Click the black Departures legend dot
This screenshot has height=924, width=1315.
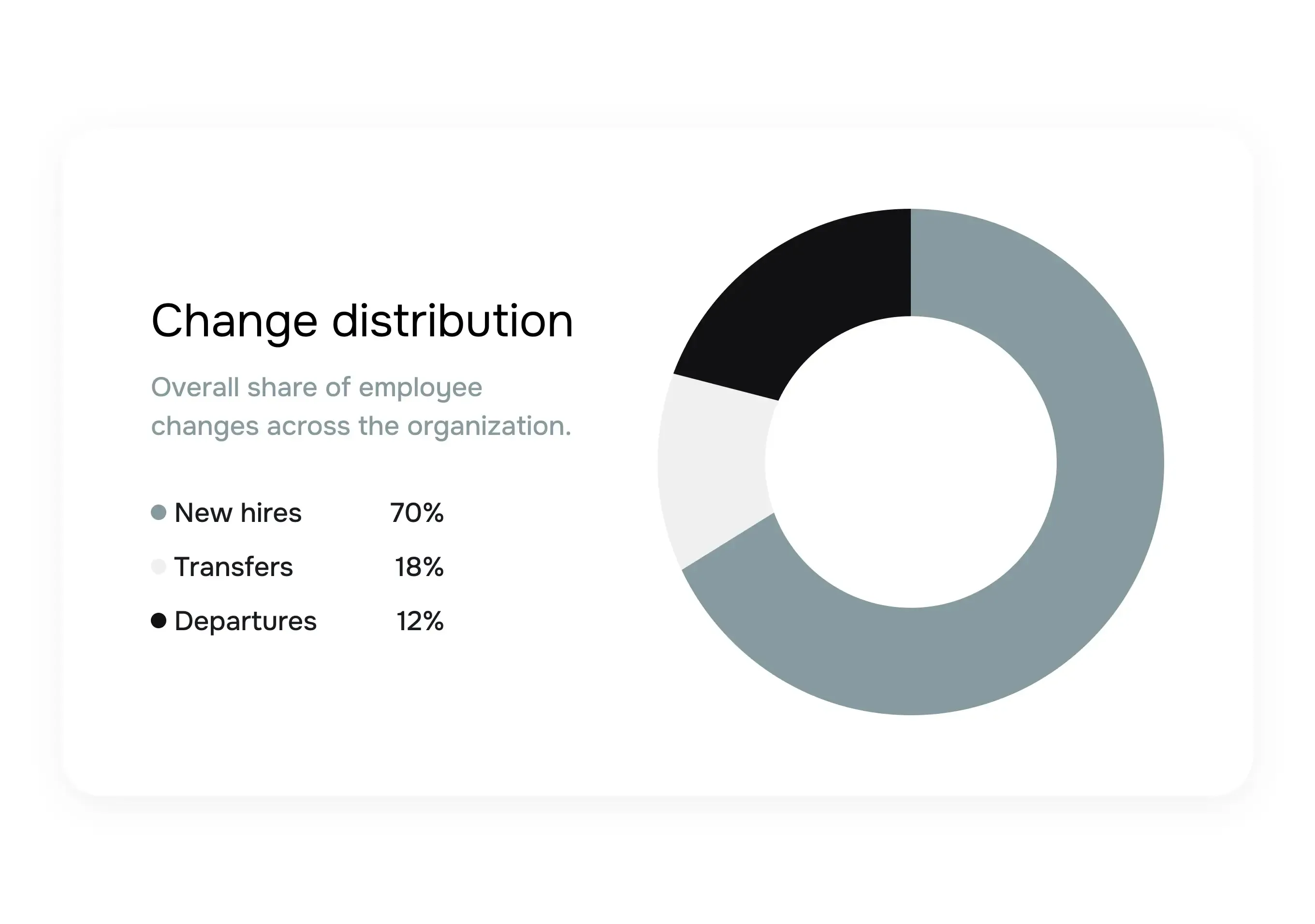[x=159, y=621]
